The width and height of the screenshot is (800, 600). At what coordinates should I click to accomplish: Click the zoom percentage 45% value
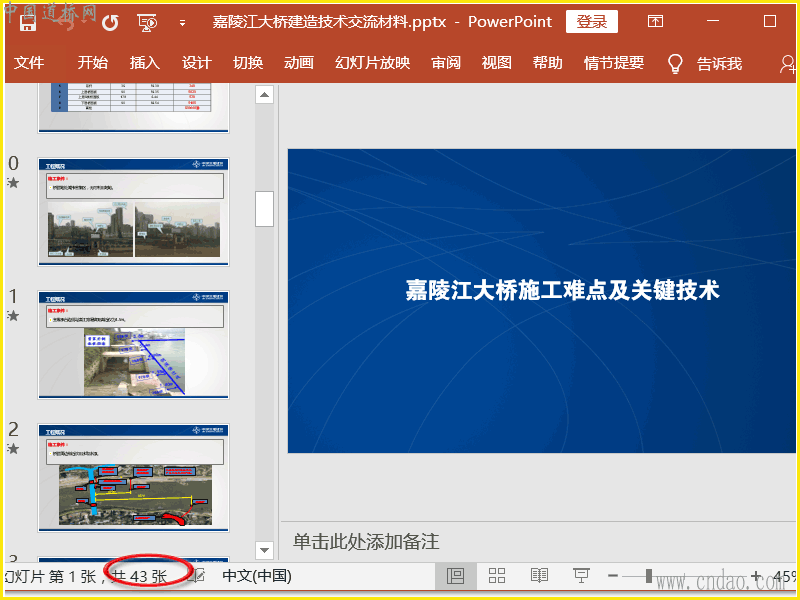785,577
